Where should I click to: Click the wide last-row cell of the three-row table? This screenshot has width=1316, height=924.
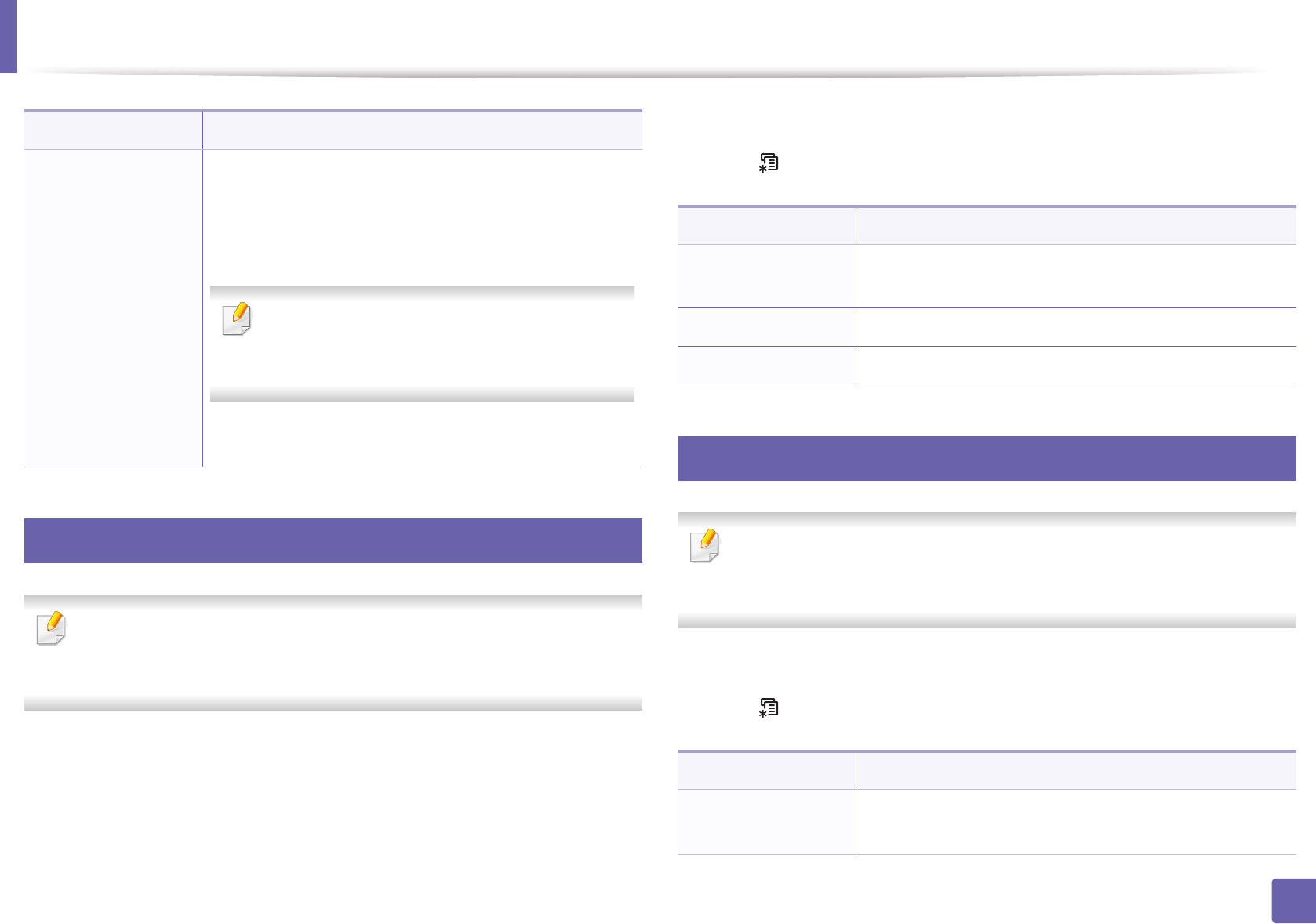[1075, 366]
